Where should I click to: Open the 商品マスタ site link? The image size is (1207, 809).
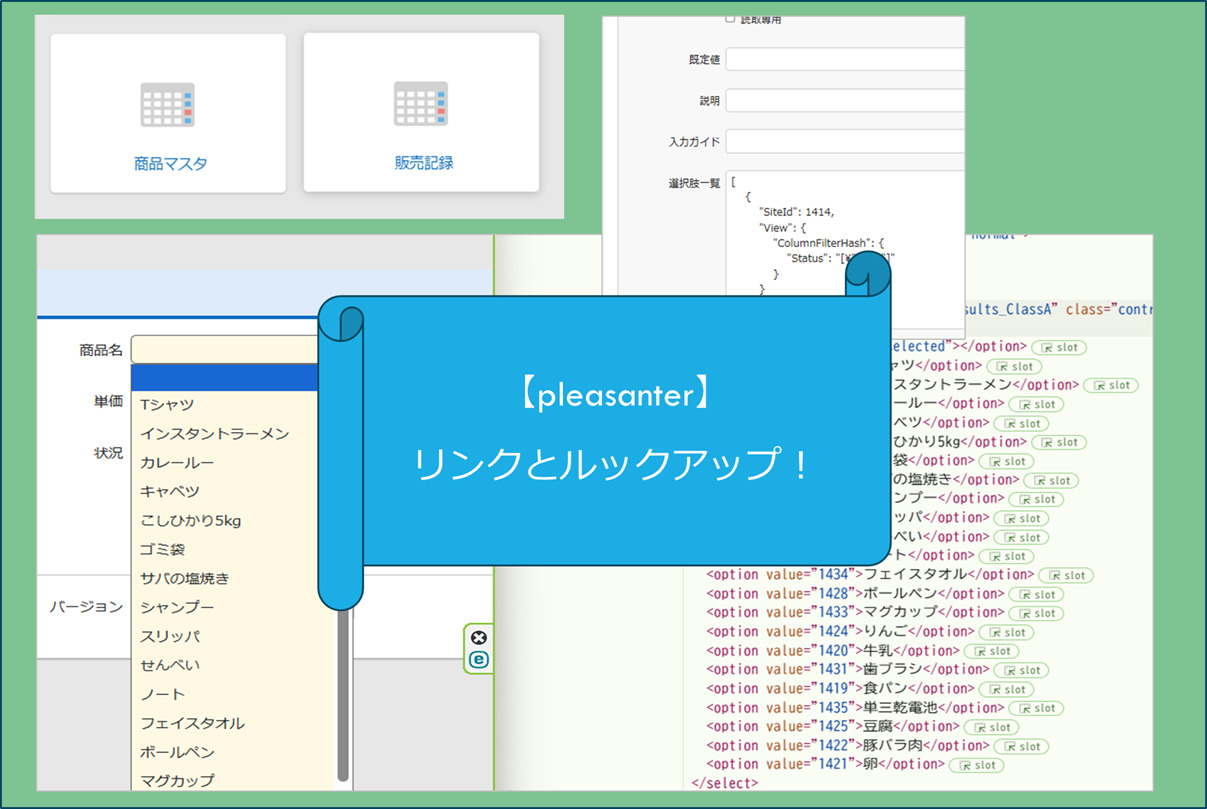click(171, 163)
